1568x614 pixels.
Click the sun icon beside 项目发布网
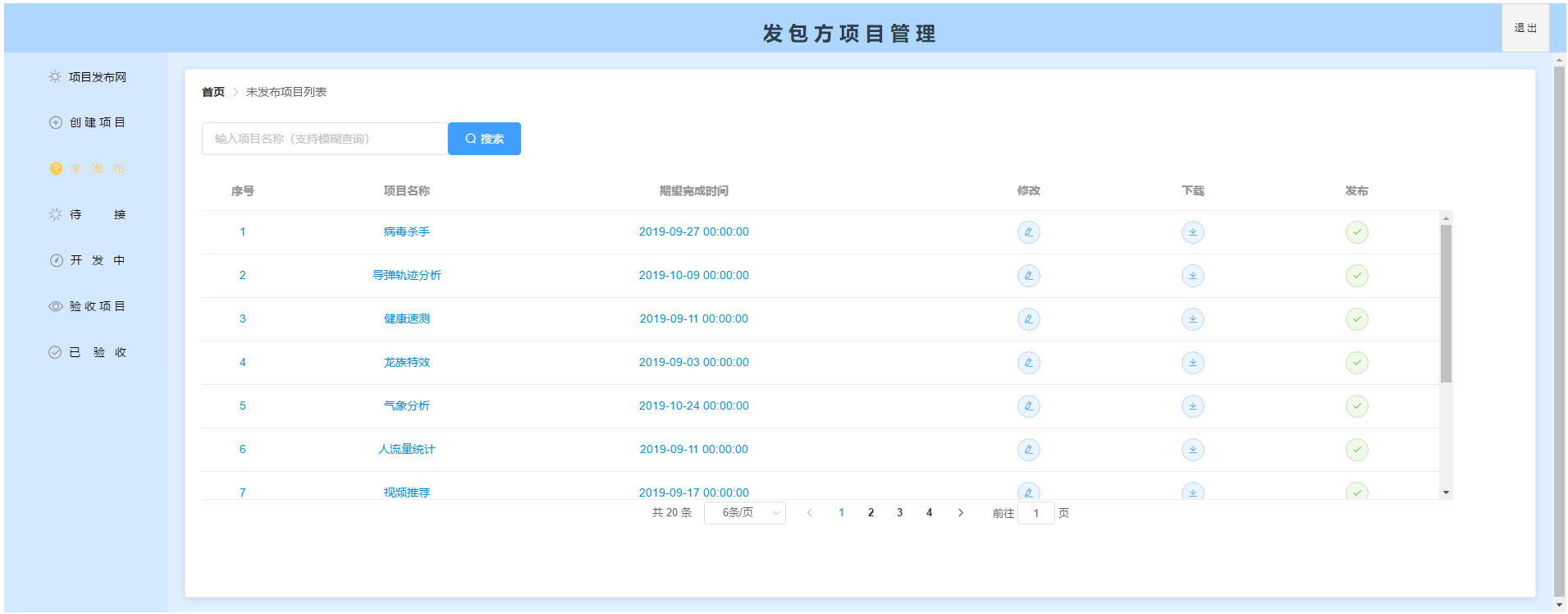pos(55,77)
